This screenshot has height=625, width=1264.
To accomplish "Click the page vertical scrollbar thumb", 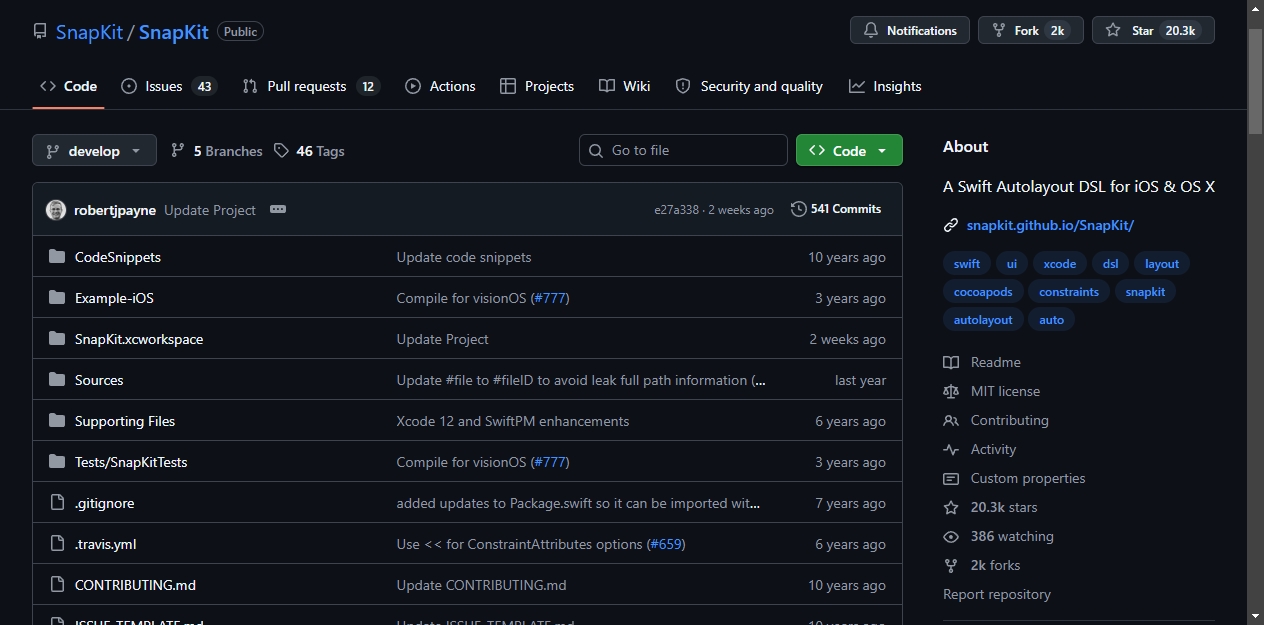I will click(1255, 80).
